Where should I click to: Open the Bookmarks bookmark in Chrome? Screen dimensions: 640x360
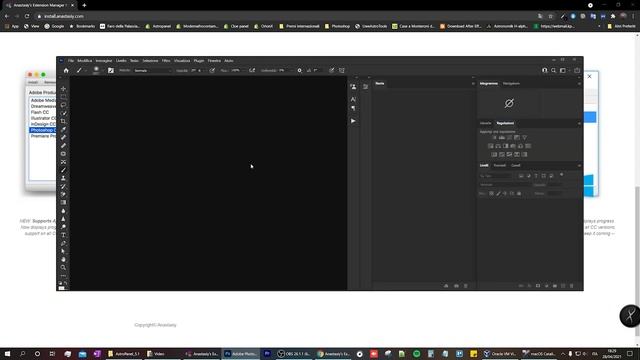(x=82, y=26)
